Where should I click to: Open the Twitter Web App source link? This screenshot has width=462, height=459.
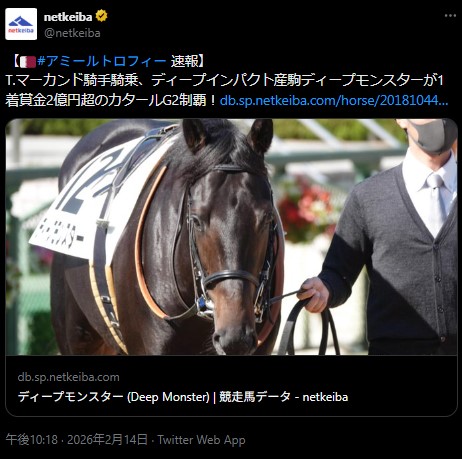[x=201, y=440]
